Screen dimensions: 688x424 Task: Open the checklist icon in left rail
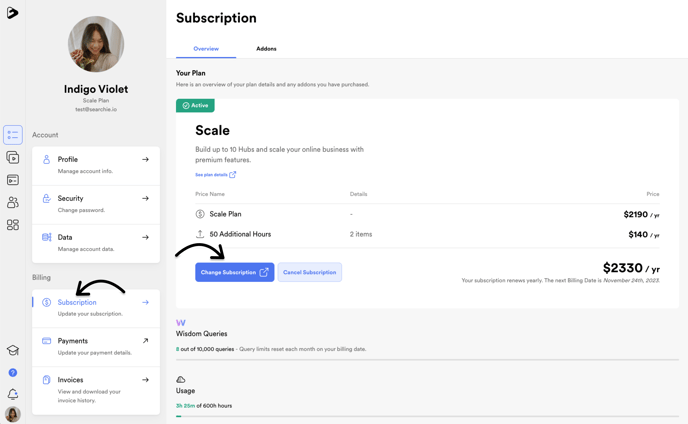click(x=13, y=135)
